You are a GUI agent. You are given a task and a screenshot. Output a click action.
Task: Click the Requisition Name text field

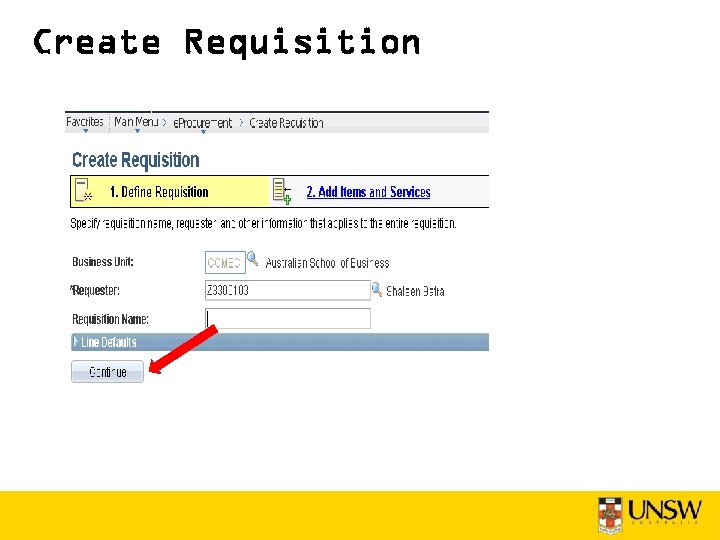(x=287, y=318)
